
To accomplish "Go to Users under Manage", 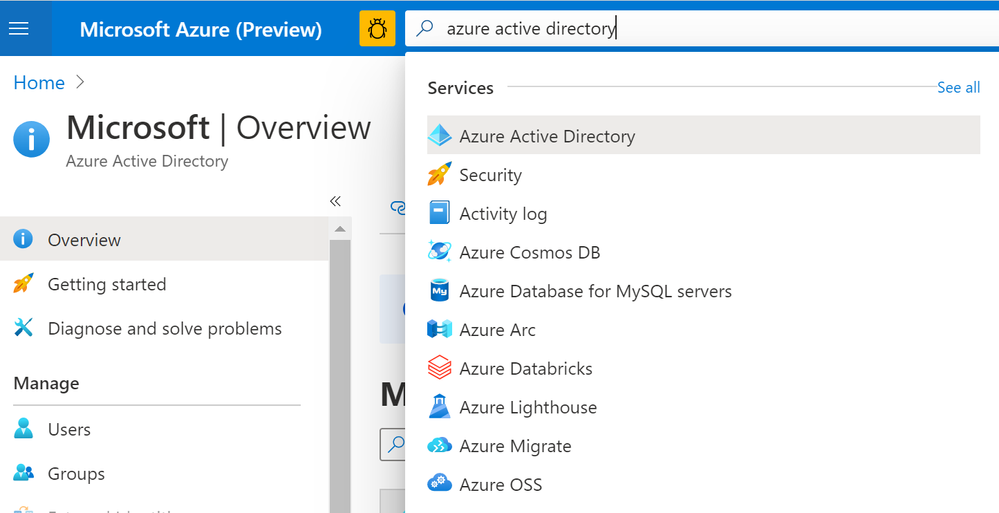I will click(x=69, y=430).
